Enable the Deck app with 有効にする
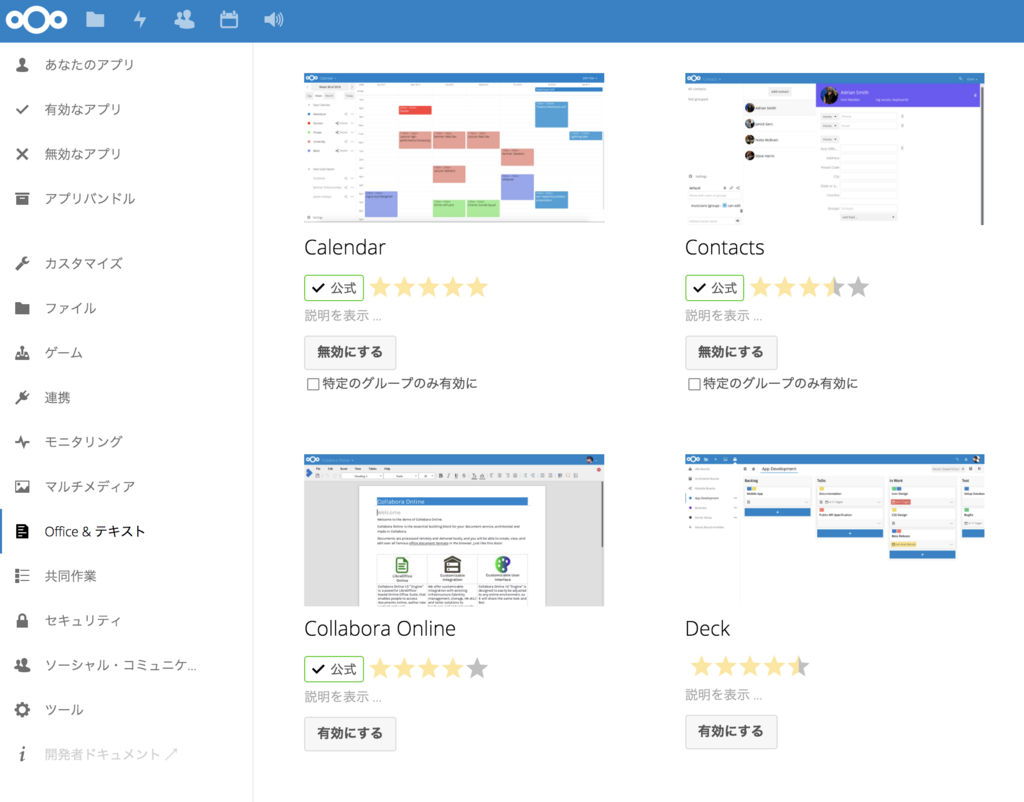The height and width of the screenshot is (802, 1024). click(731, 732)
